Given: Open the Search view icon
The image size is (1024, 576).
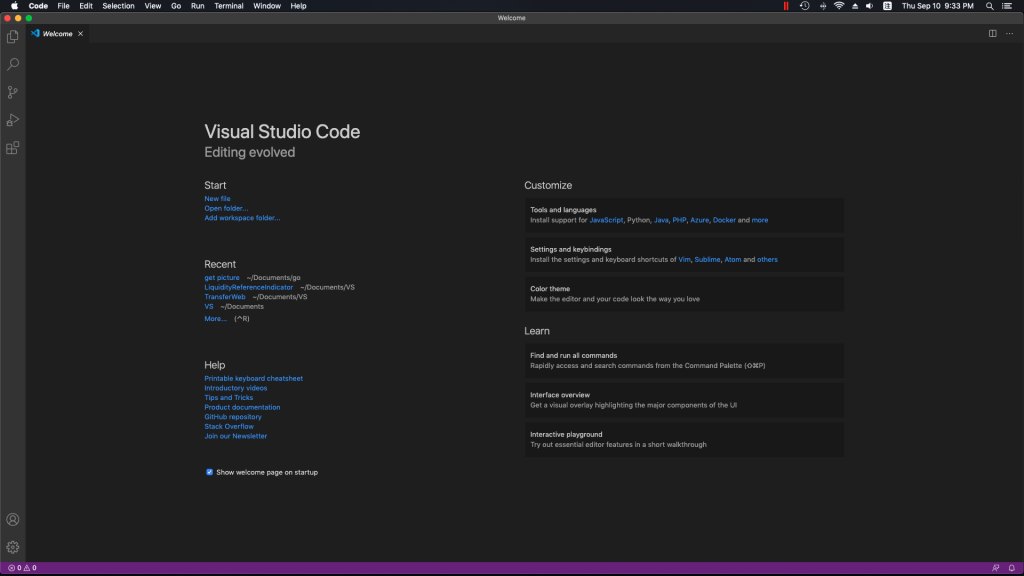Looking at the screenshot, I should click(13, 64).
